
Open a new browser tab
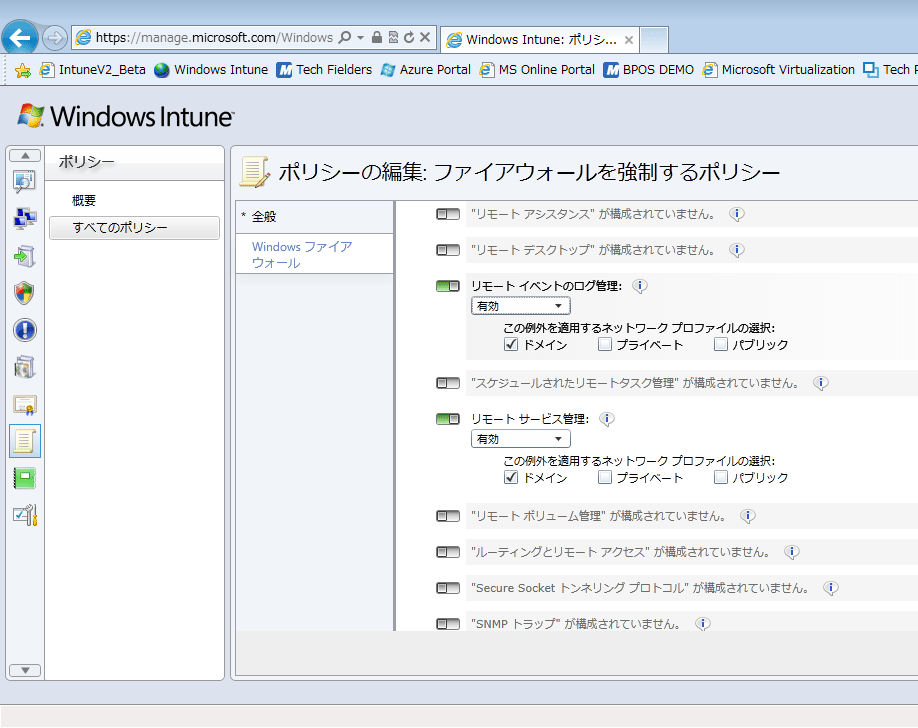coord(654,40)
